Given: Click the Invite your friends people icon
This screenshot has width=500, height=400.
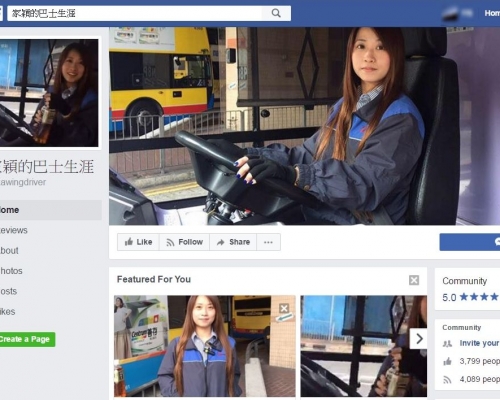Looking at the screenshot, I should coord(447,343).
